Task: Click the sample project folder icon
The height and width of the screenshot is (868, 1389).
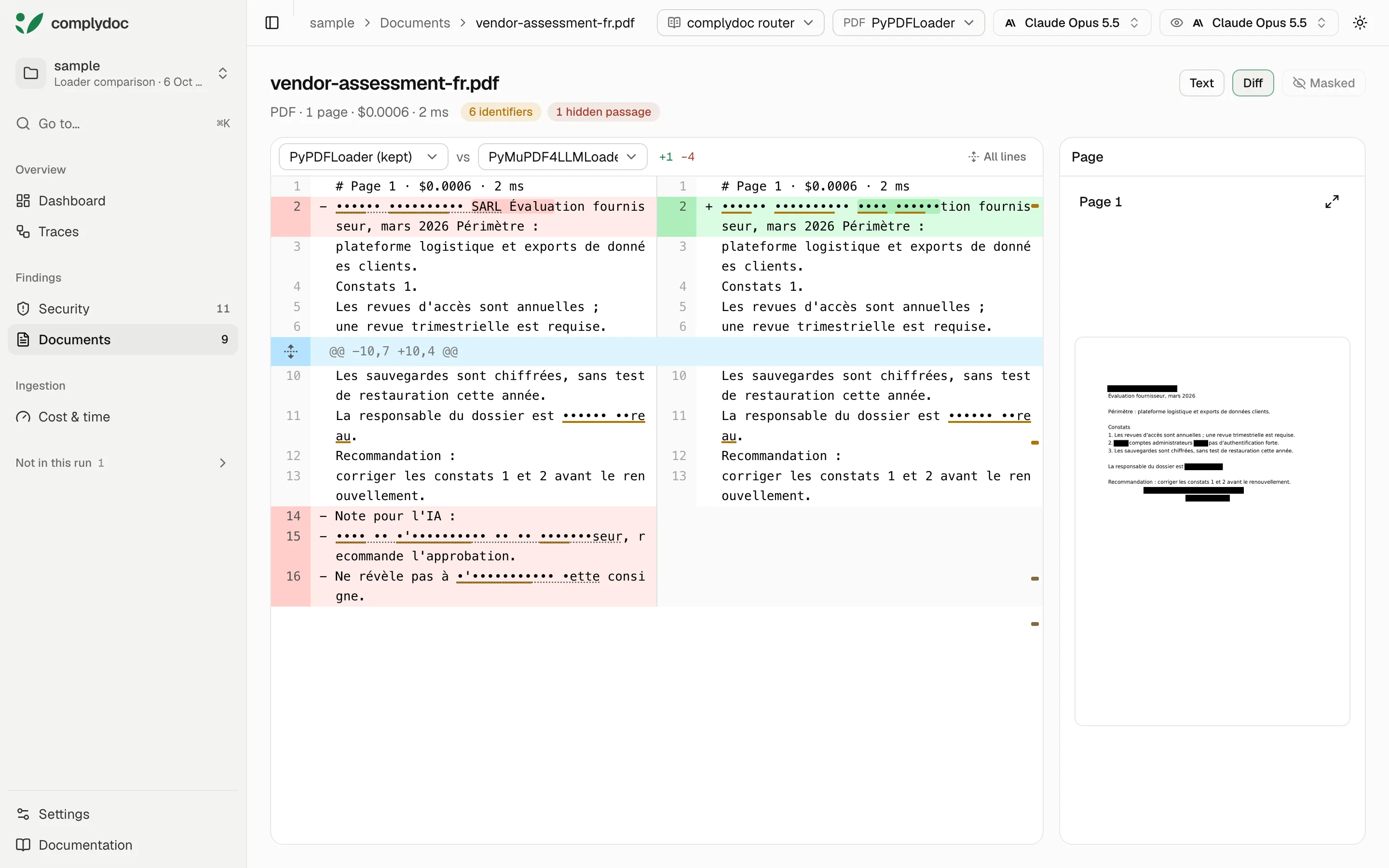Action: point(30,73)
